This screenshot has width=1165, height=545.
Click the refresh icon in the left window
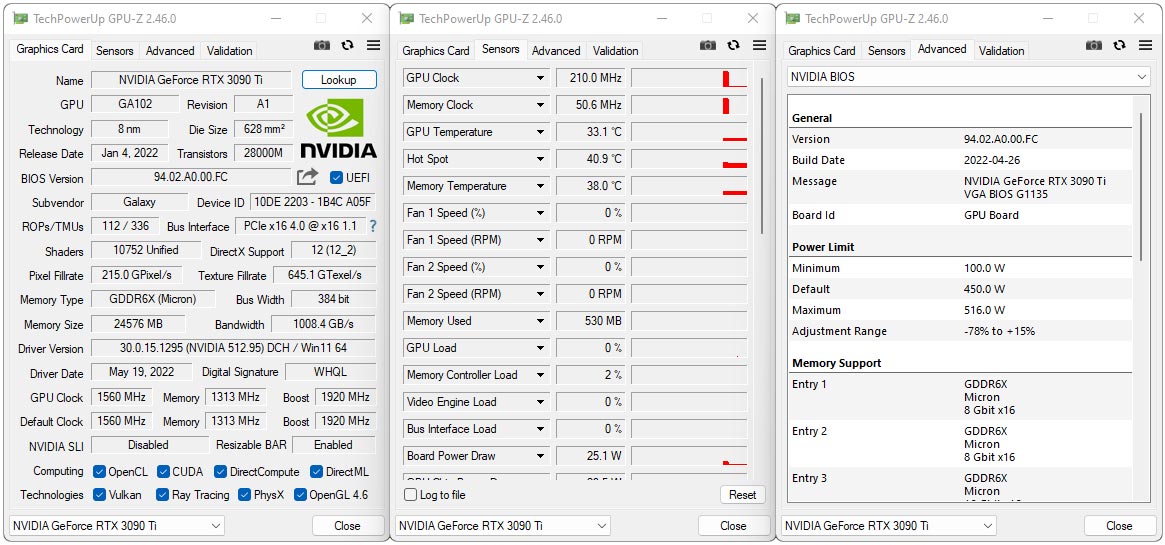(x=347, y=45)
